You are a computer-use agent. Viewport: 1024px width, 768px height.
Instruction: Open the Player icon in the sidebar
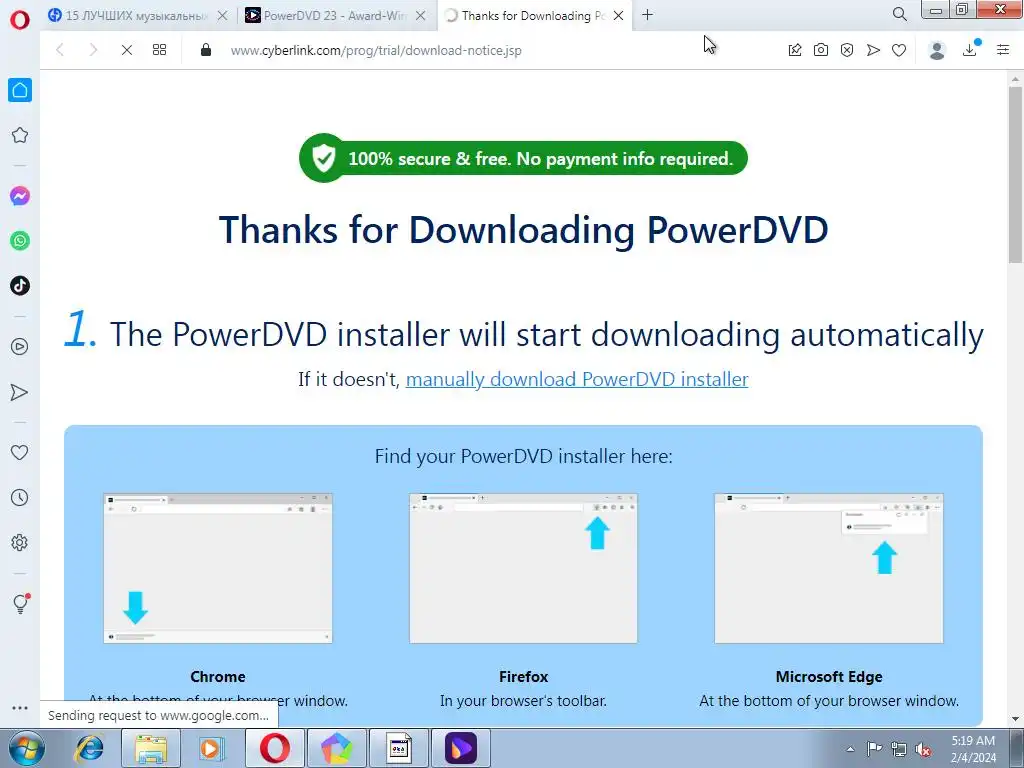pyautogui.click(x=20, y=347)
